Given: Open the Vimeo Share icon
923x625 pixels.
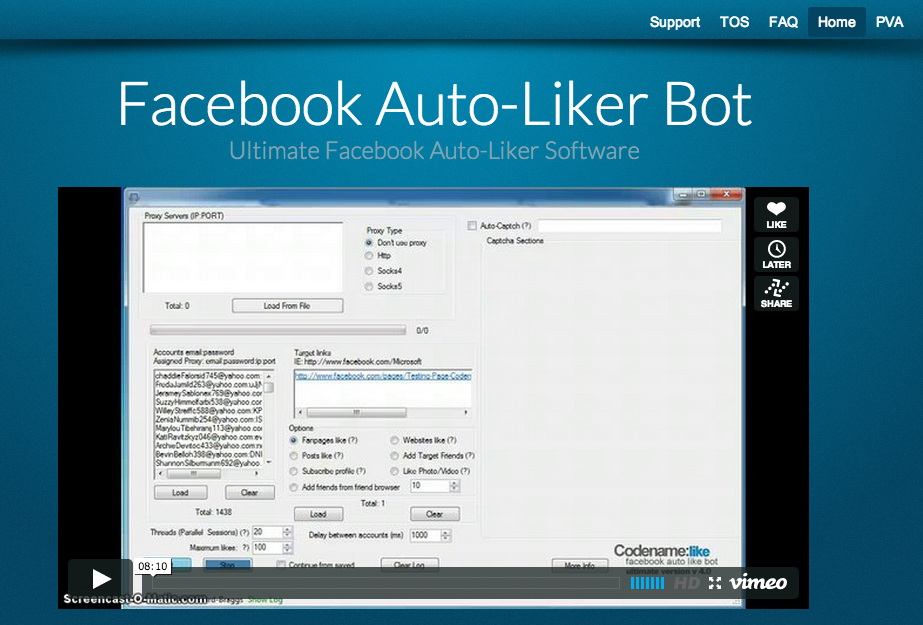Looking at the screenshot, I should (x=776, y=293).
